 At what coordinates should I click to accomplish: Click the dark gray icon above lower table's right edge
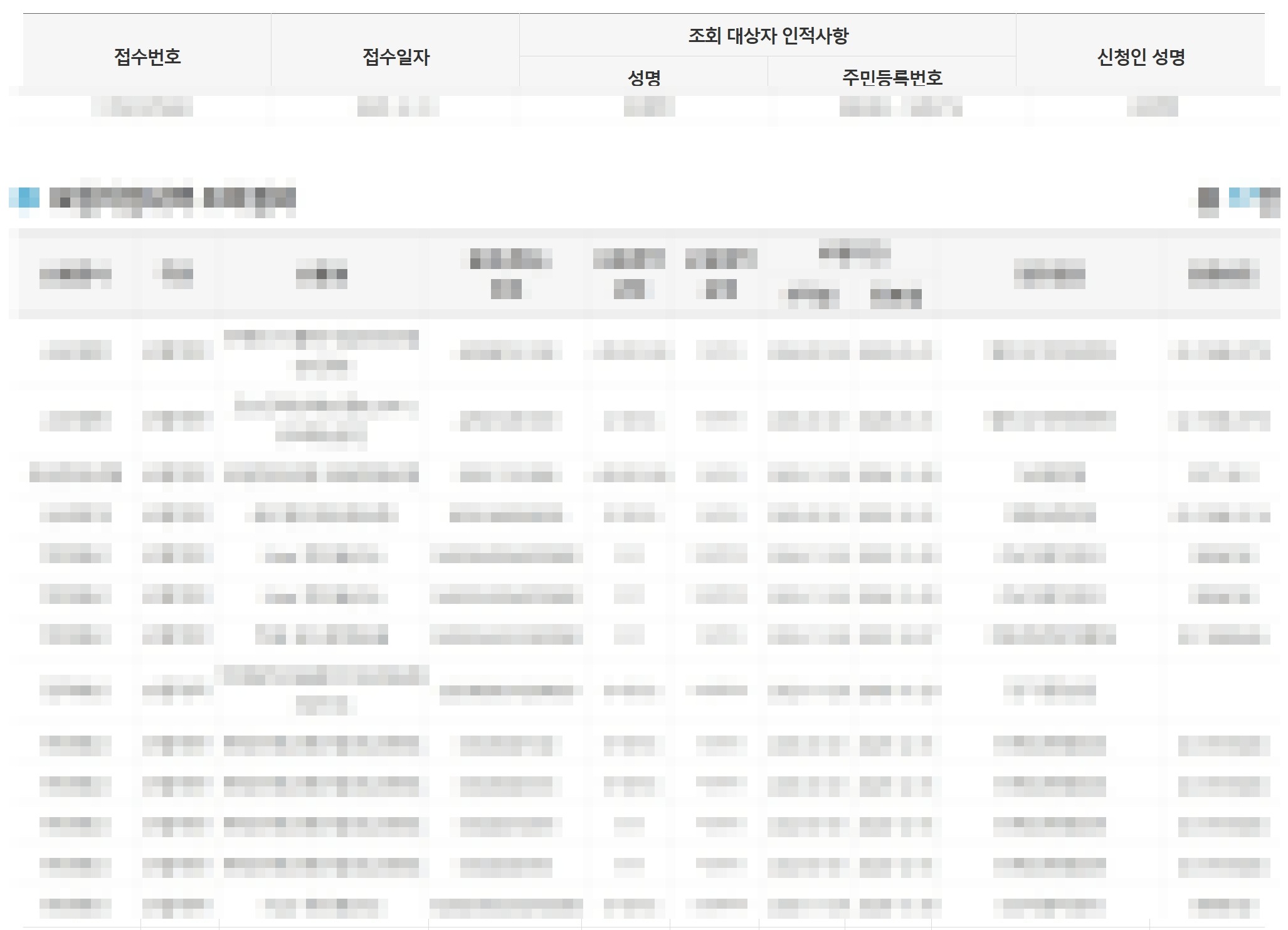tap(1208, 198)
